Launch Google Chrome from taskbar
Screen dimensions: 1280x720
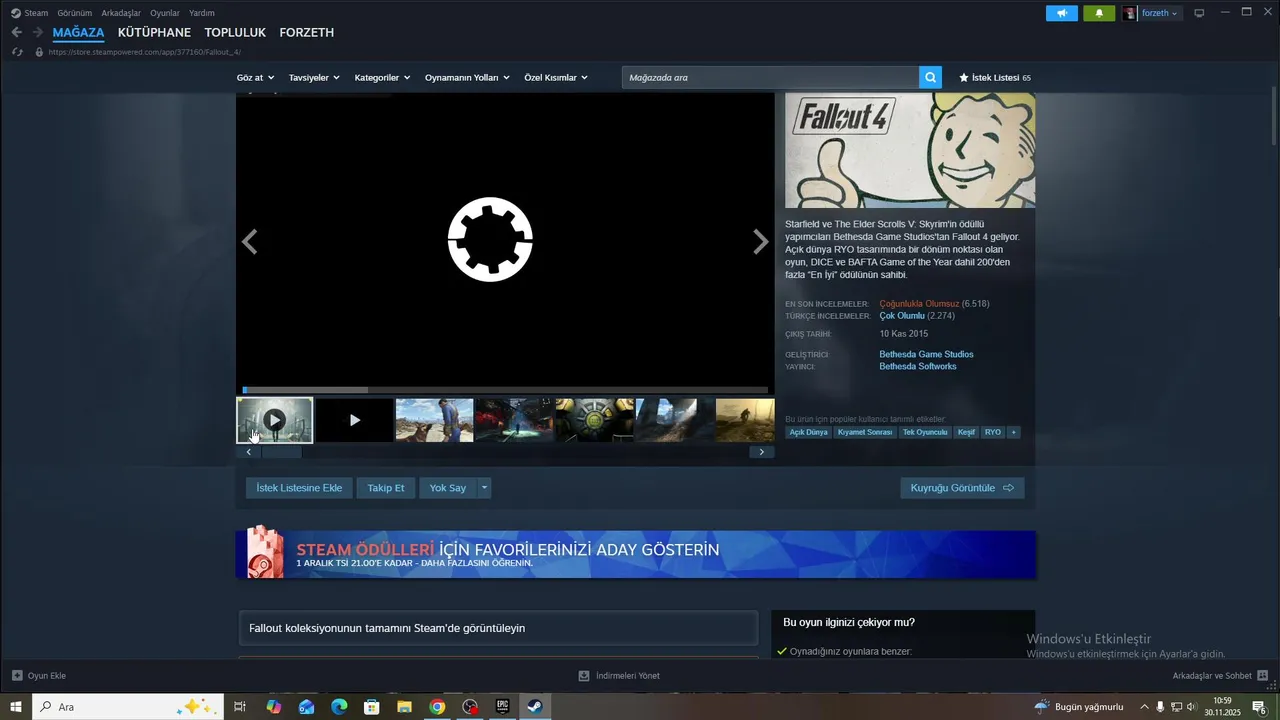click(437, 707)
